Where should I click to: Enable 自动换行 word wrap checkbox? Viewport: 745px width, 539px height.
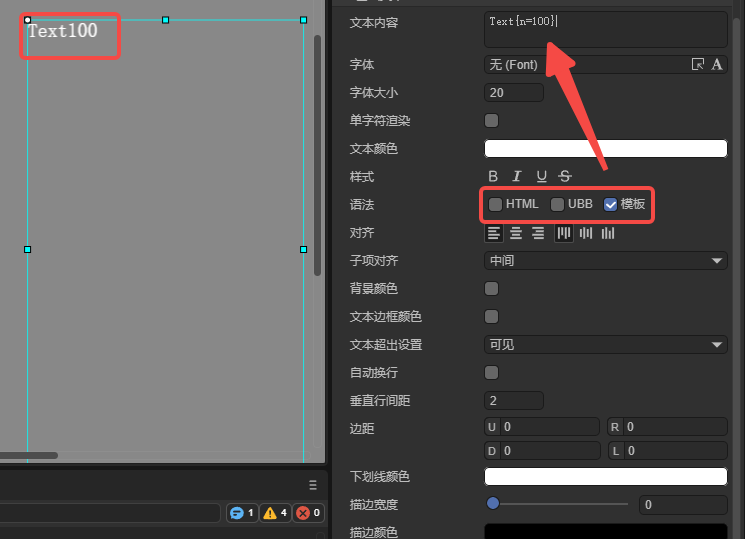492,373
